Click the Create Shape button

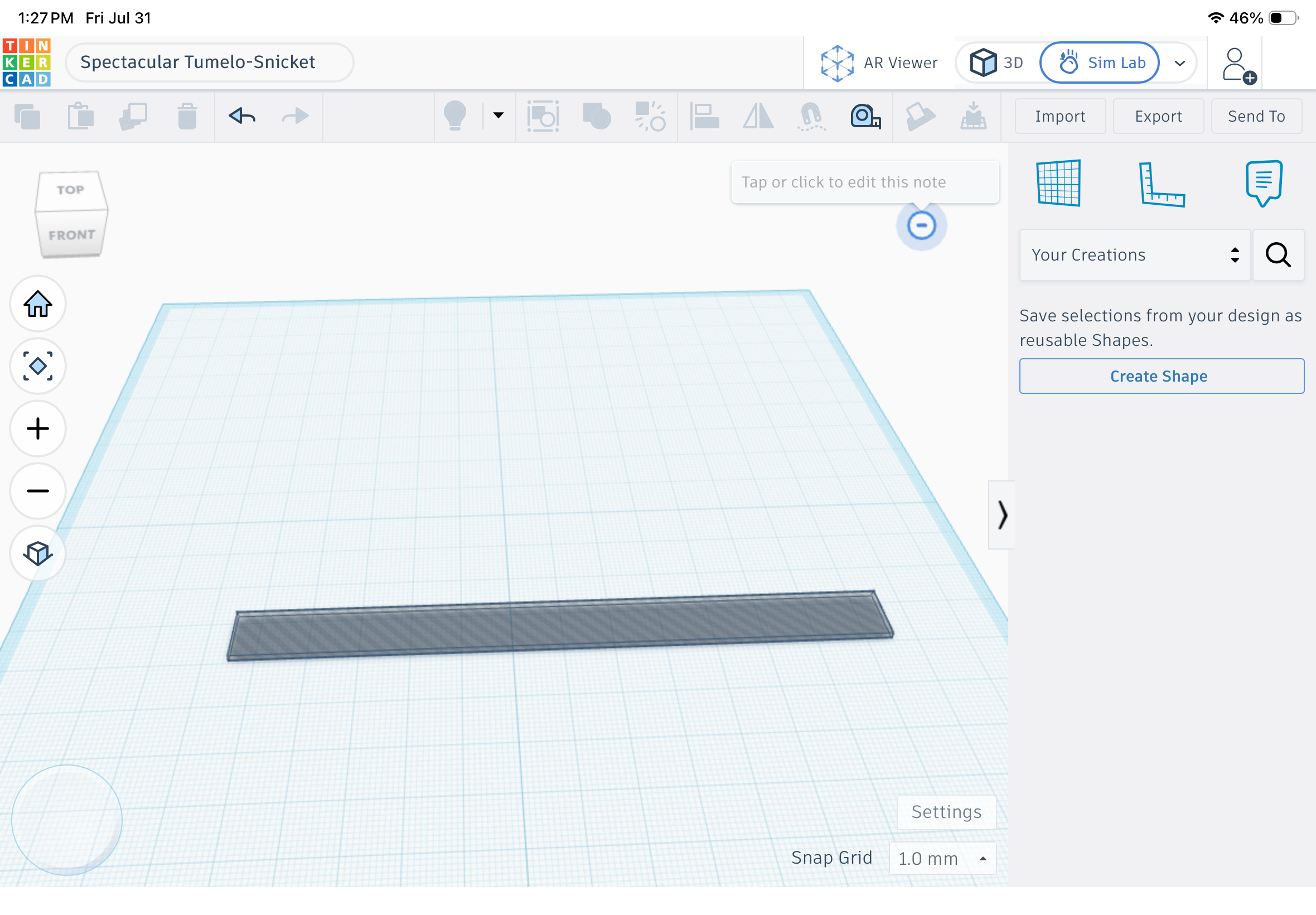[1162, 376]
